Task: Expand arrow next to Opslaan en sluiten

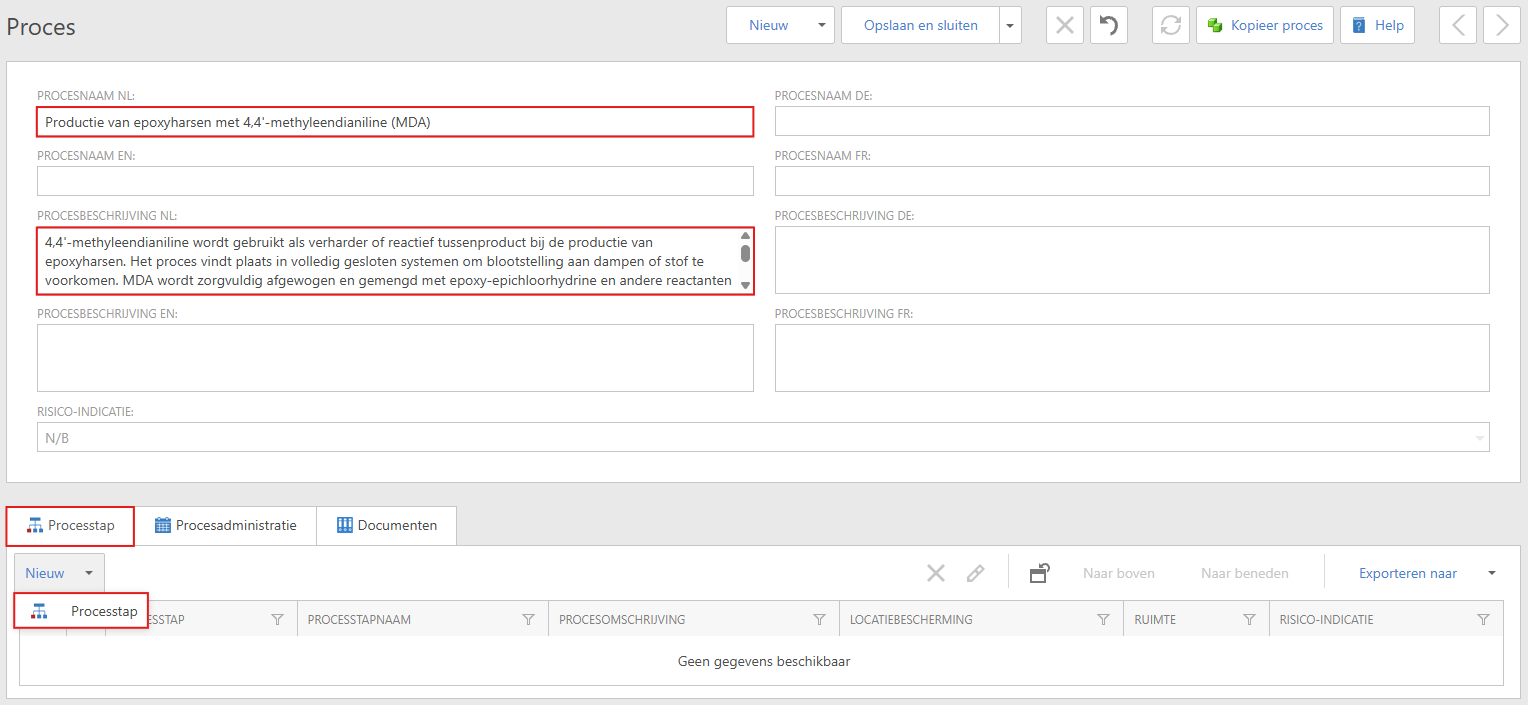Action: (x=1010, y=26)
